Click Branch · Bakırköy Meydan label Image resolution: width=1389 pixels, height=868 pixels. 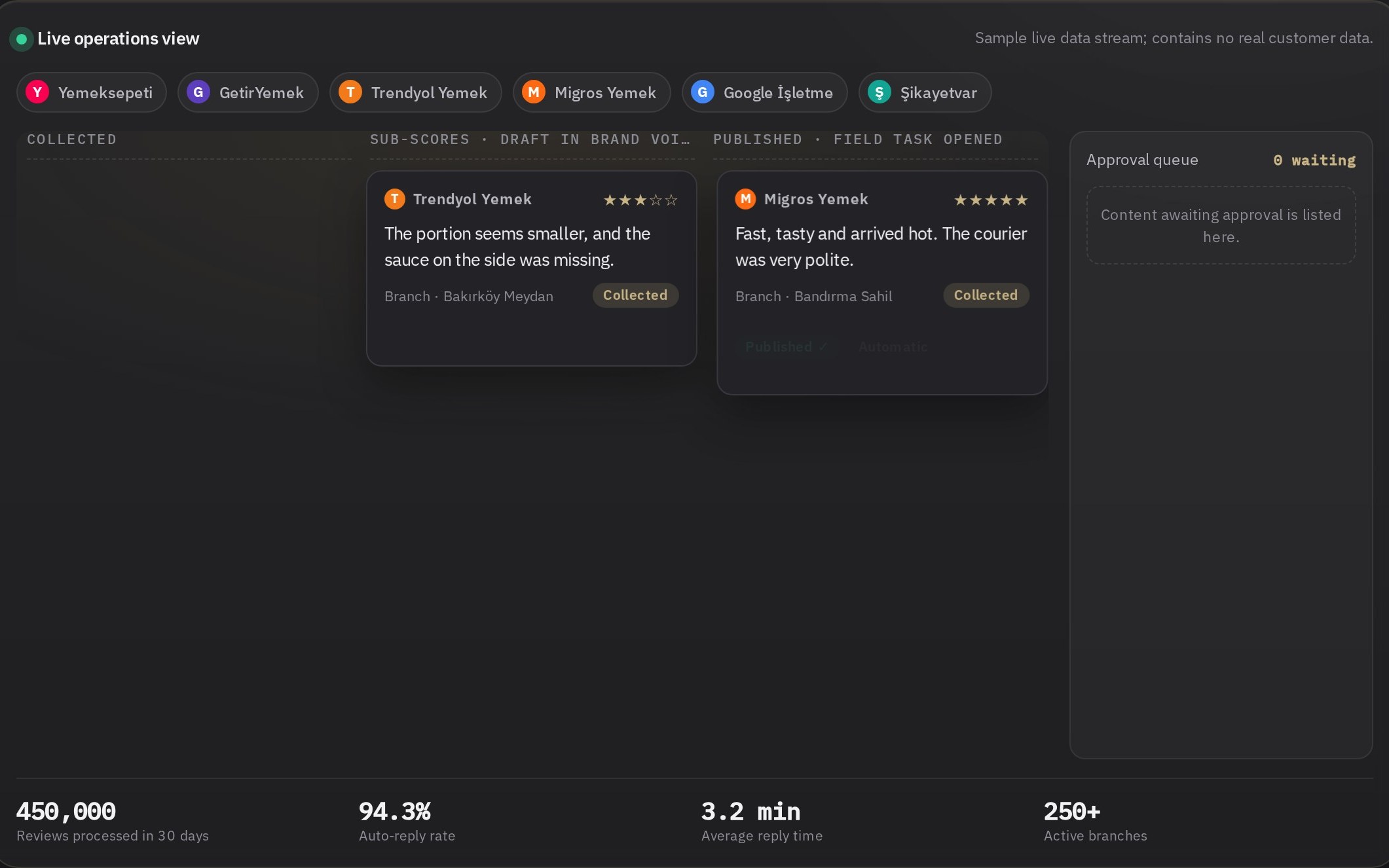pos(469,297)
